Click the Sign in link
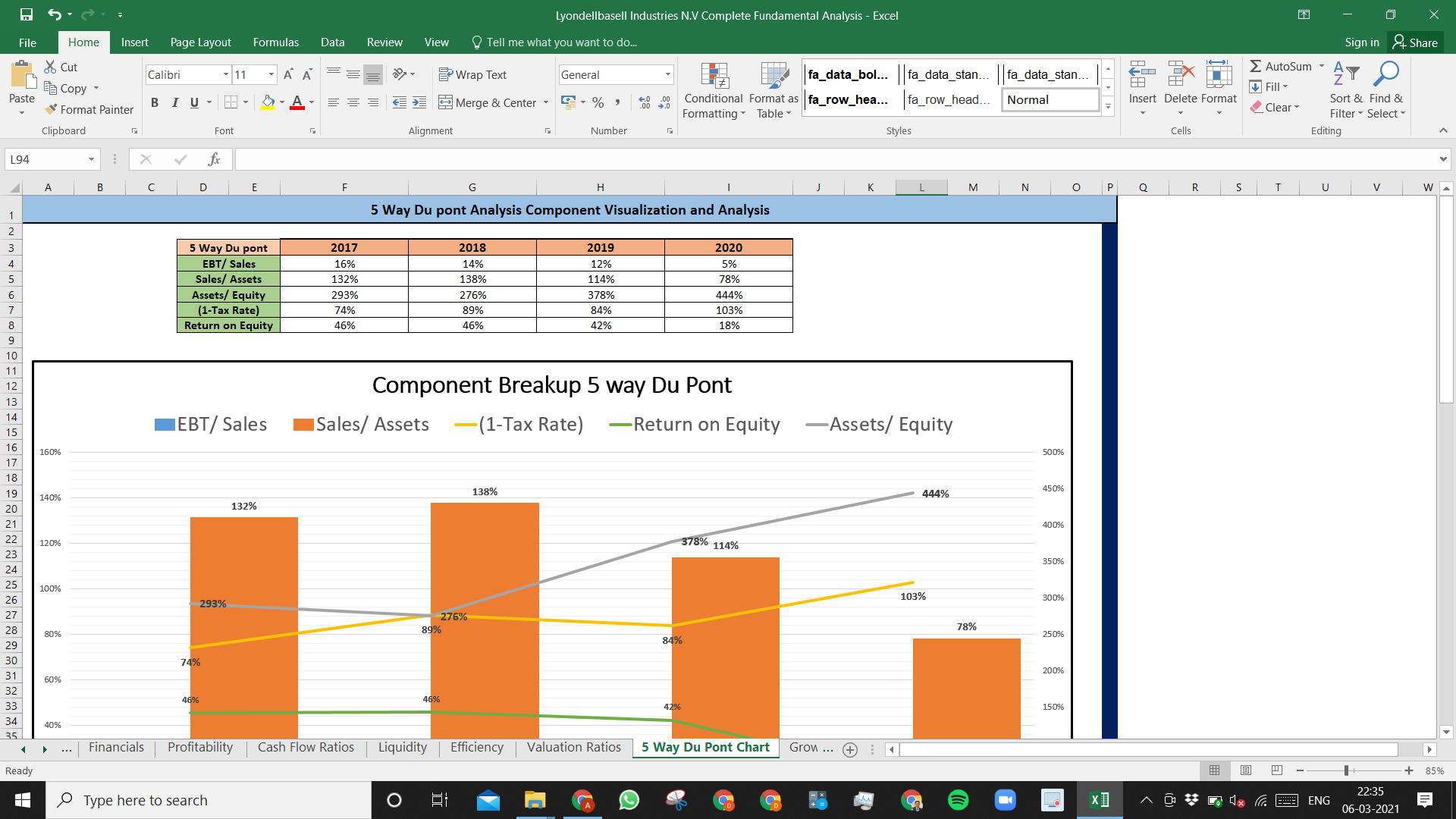Image resolution: width=1456 pixels, height=819 pixels. pos(1362,42)
